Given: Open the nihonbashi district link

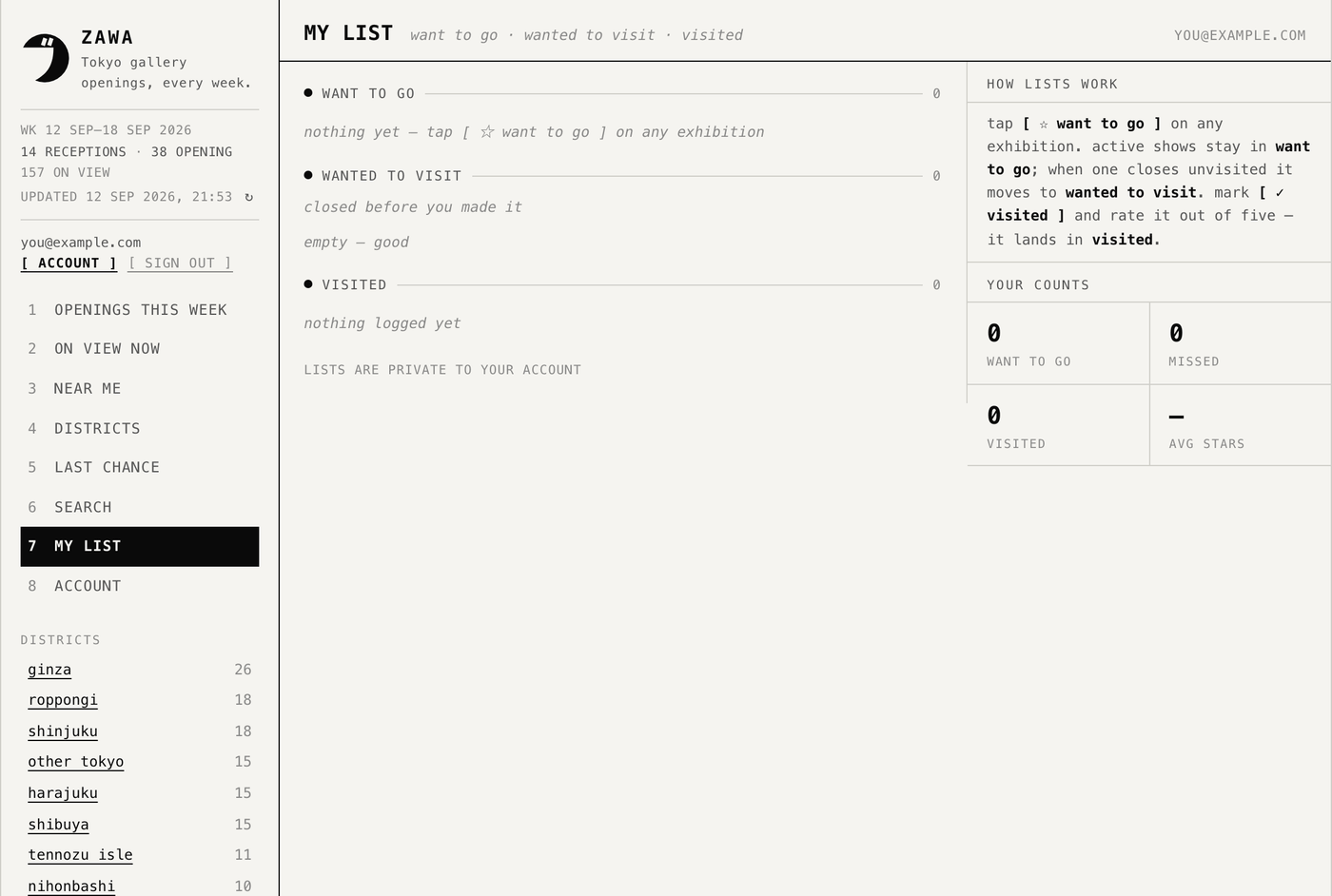Looking at the screenshot, I should tap(71, 886).
